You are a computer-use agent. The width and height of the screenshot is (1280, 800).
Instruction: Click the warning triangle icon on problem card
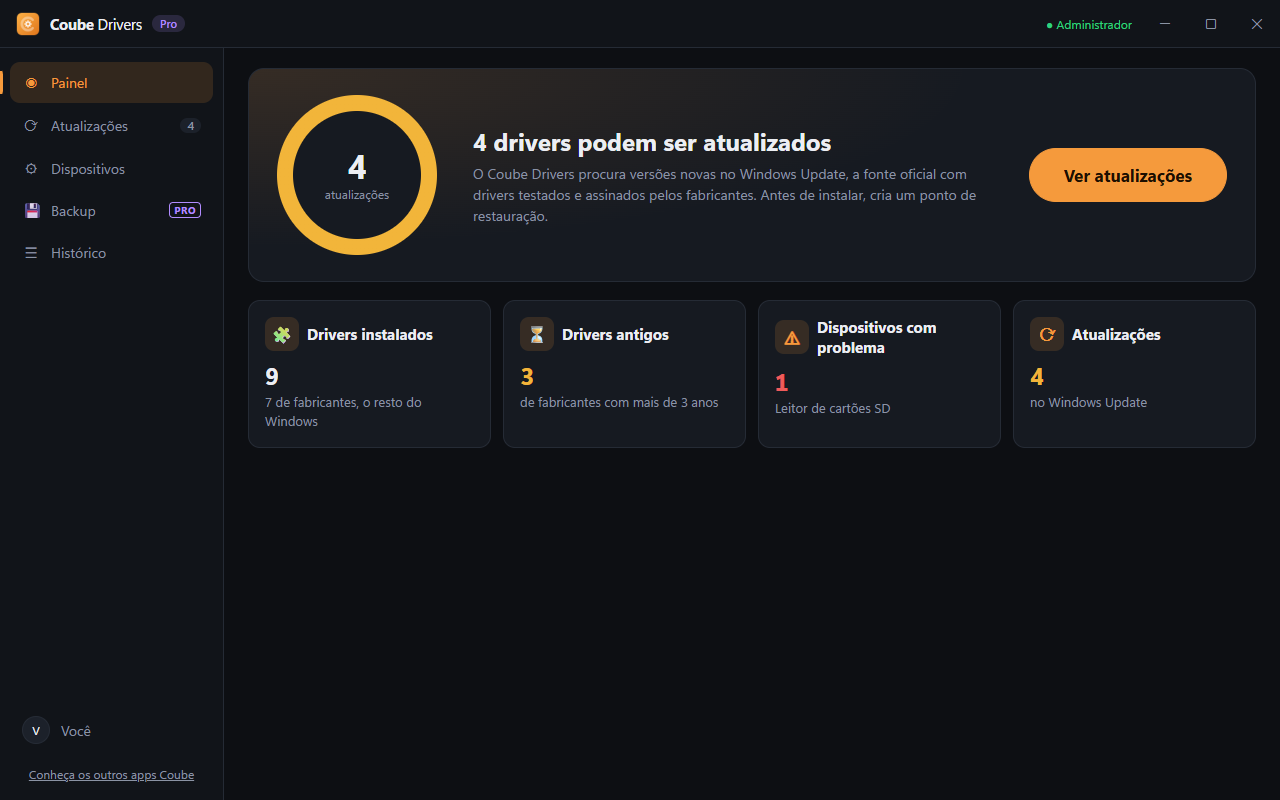(x=792, y=338)
